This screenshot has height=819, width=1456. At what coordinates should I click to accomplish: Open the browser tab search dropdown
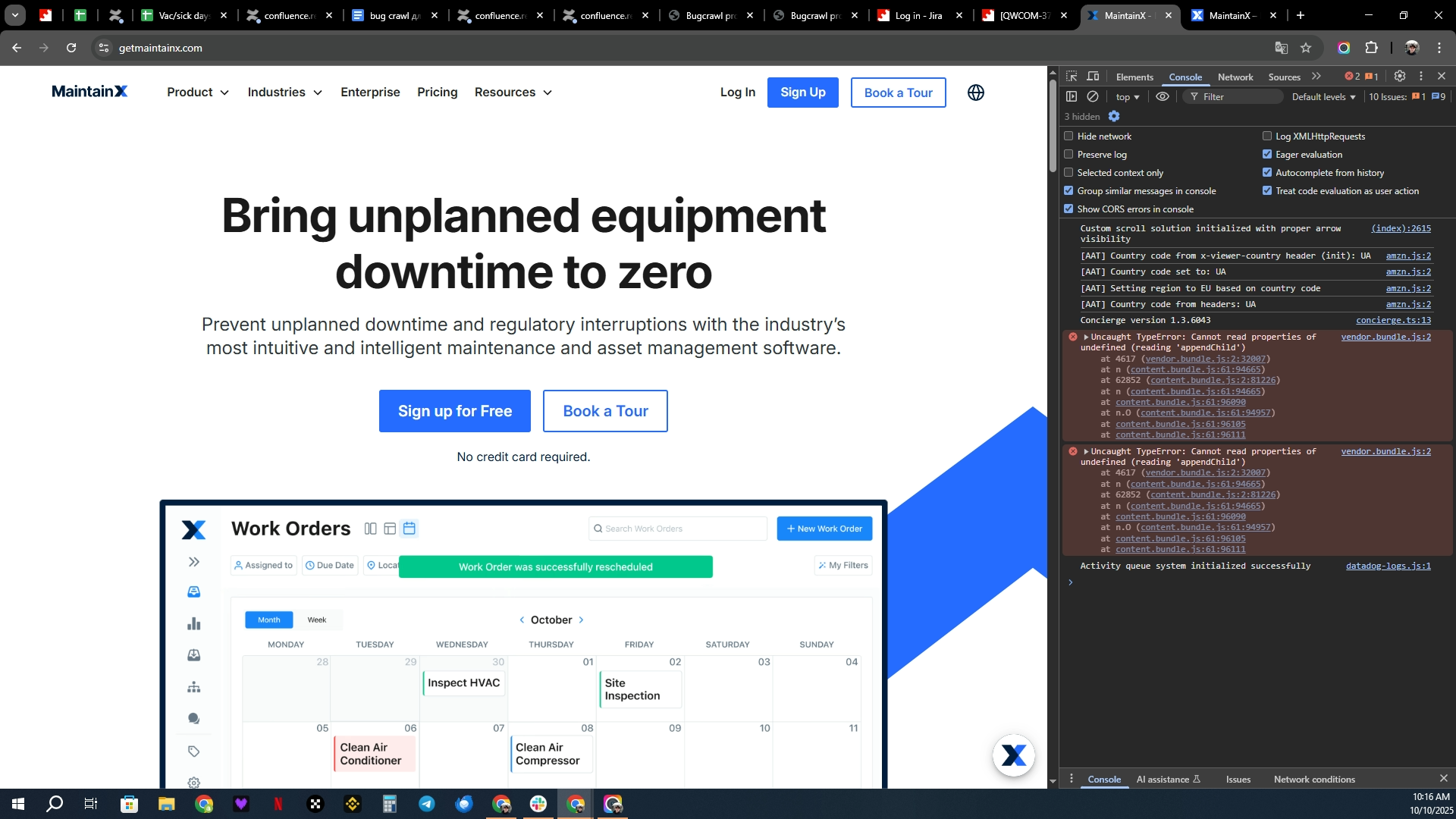14,15
